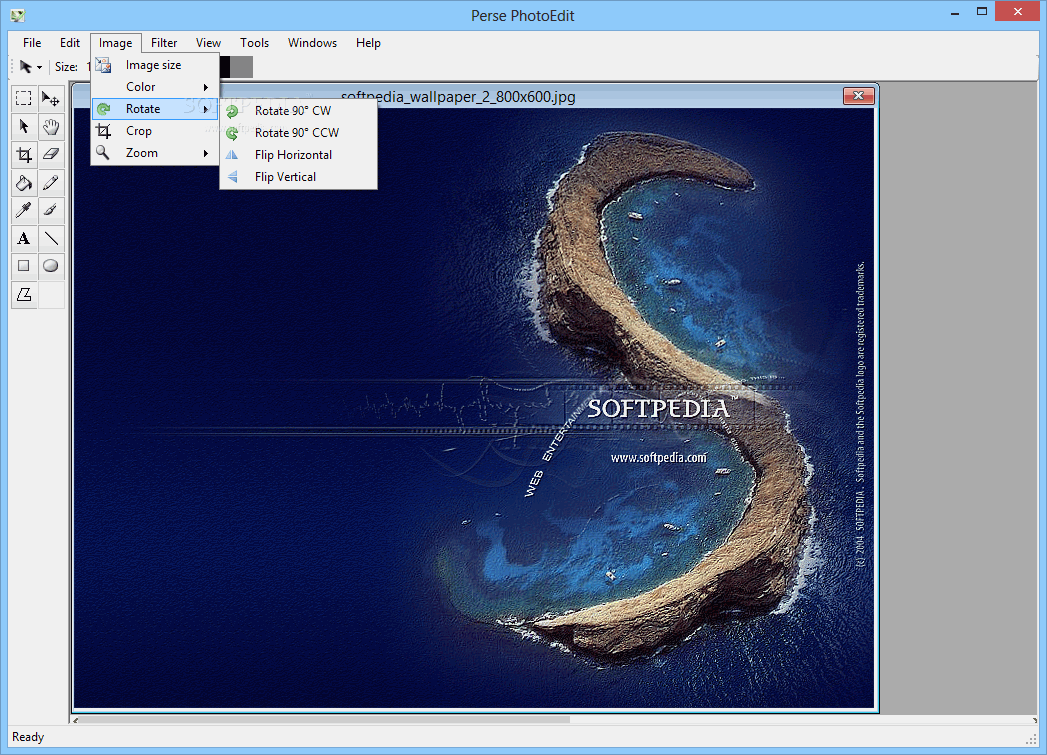The height and width of the screenshot is (755, 1047).
Task: Maximize the Perse PhotoEdit window
Action: click(x=982, y=11)
